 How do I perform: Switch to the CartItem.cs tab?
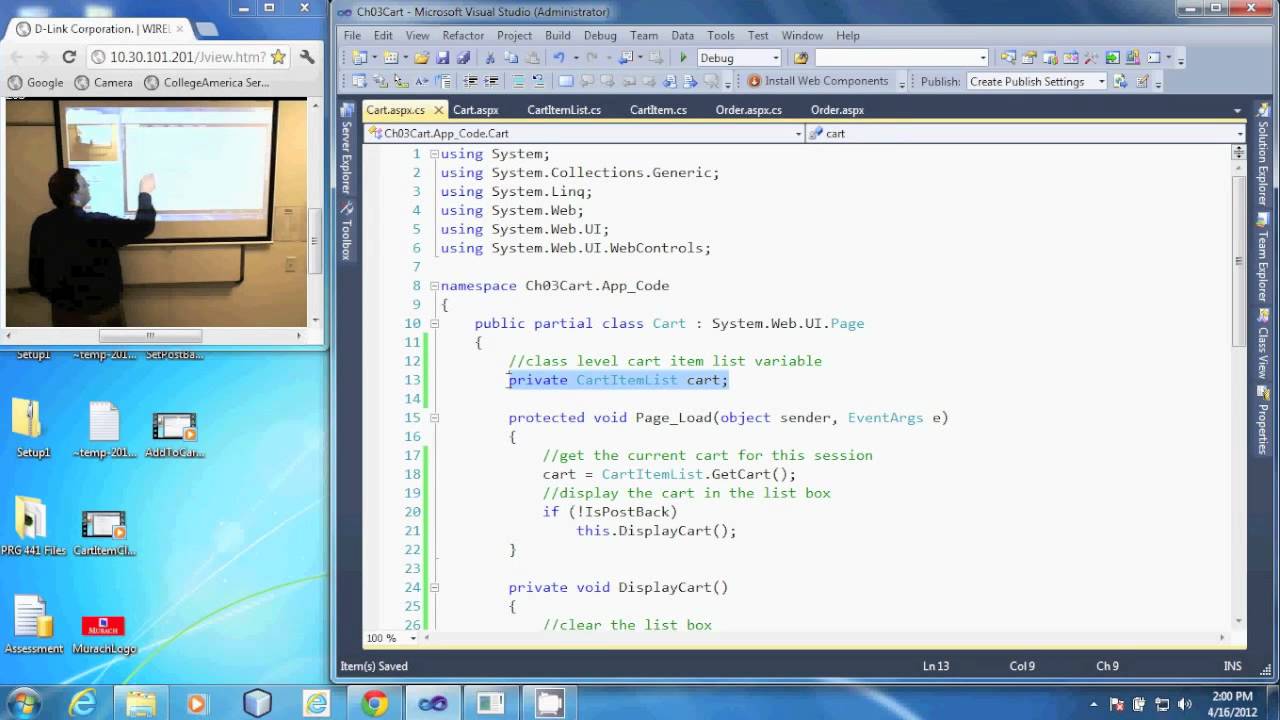pos(658,110)
